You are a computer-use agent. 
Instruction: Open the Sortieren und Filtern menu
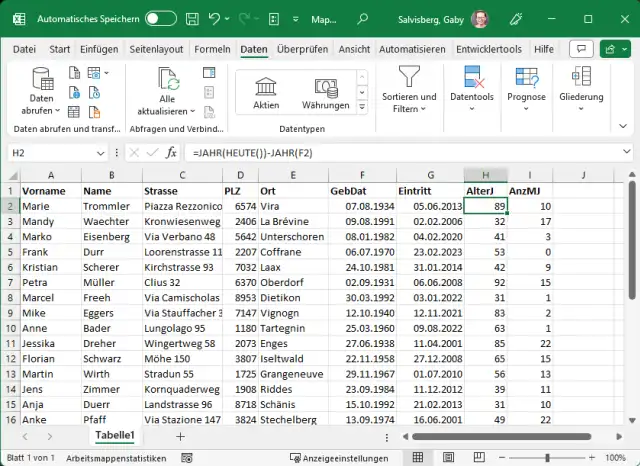pos(409,90)
